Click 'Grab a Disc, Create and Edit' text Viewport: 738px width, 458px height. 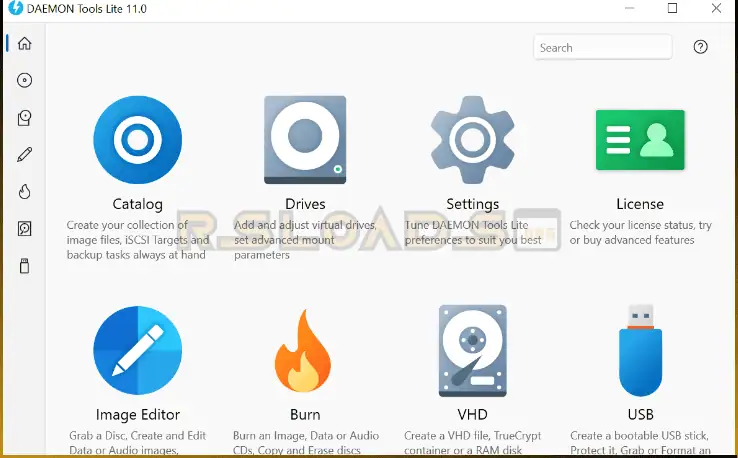point(137,435)
